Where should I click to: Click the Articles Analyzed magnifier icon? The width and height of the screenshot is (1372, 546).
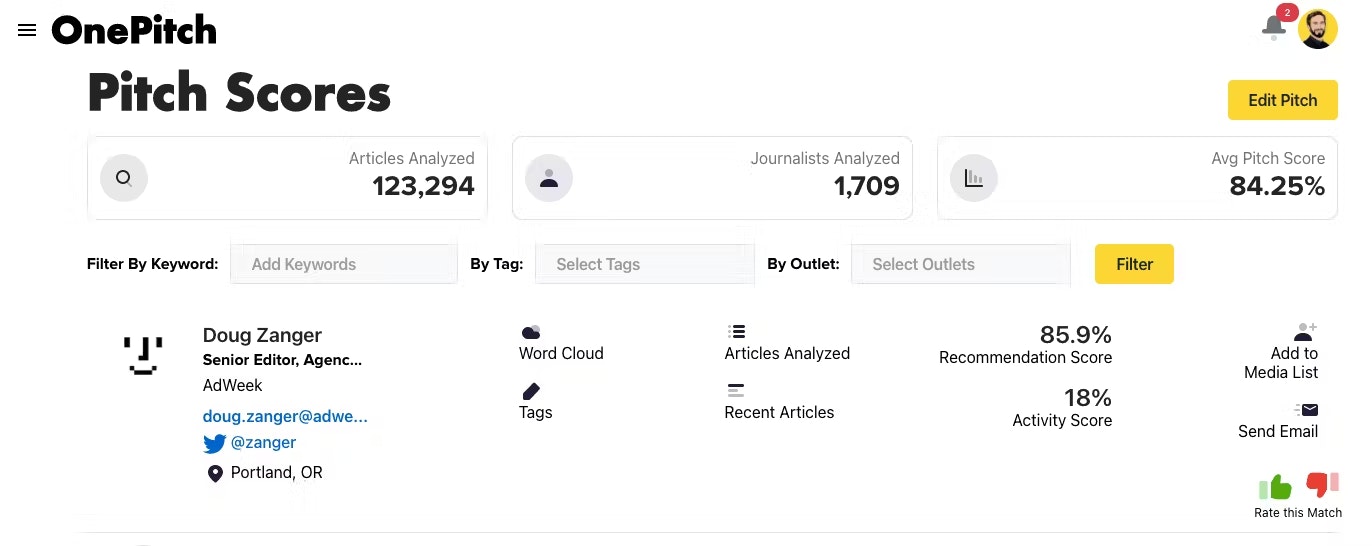pos(124,179)
